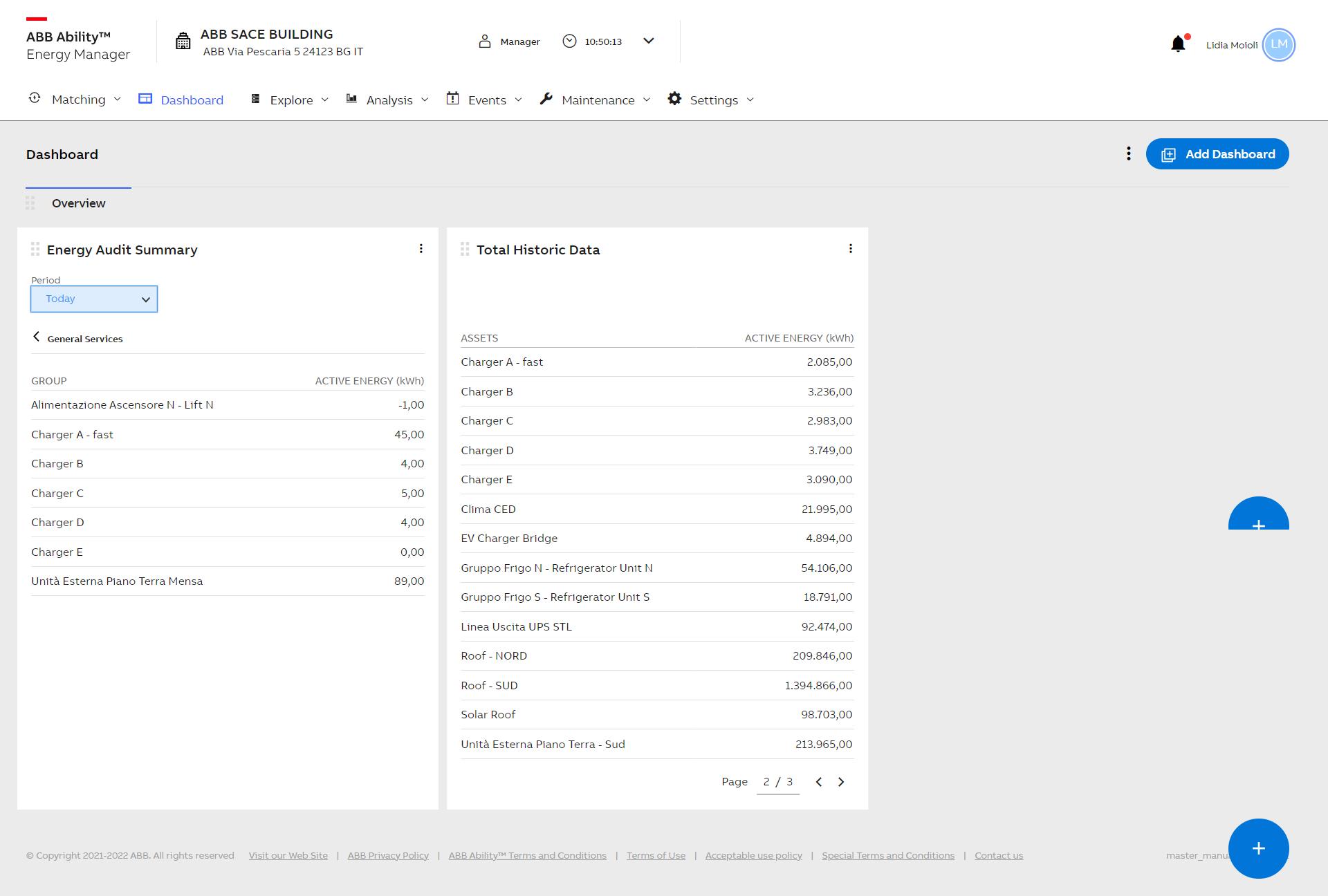Click the ASSETS column header
Screen dimensions: 1328x896
coord(479,338)
